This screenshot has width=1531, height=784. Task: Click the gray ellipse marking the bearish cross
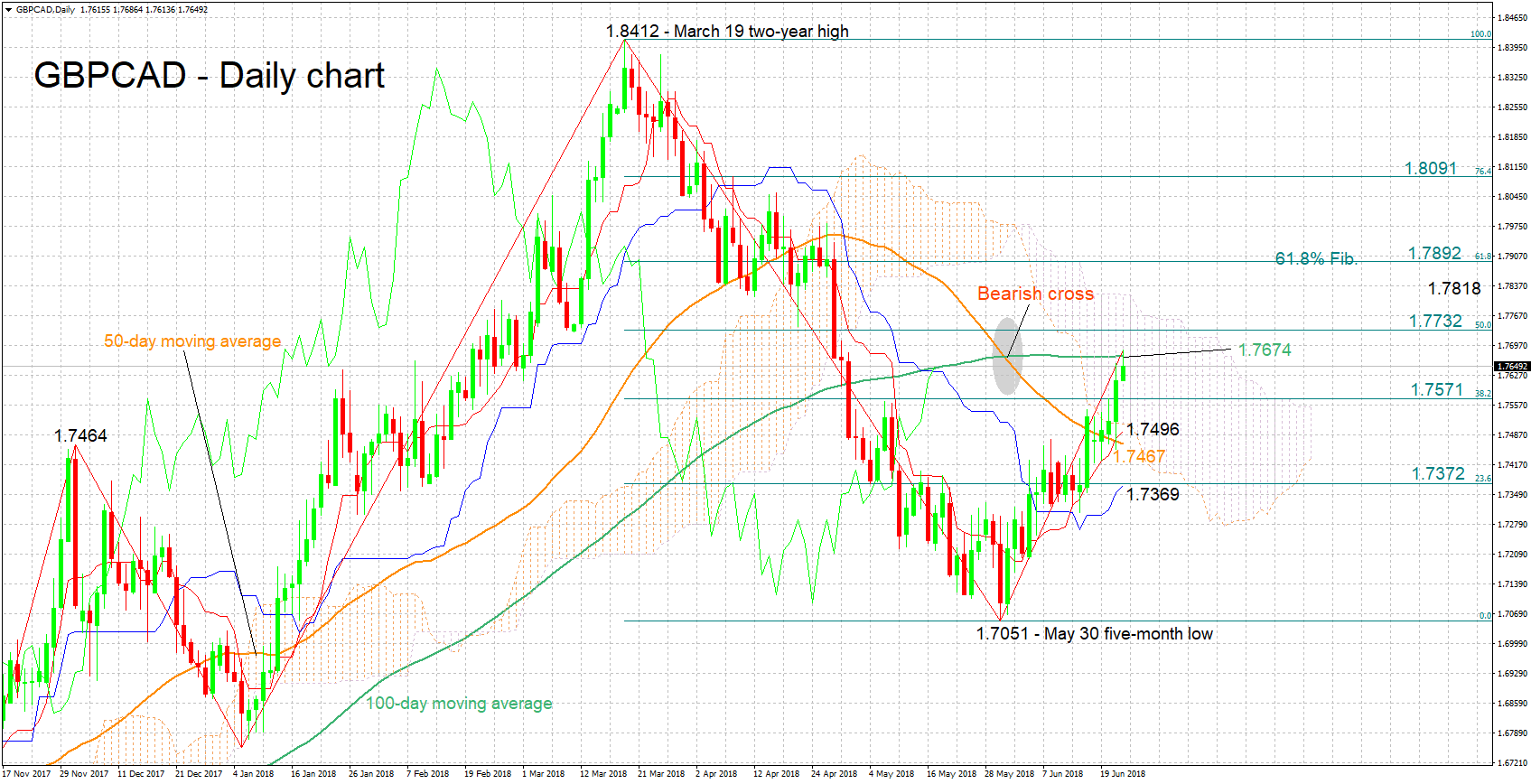coord(1006,356)
